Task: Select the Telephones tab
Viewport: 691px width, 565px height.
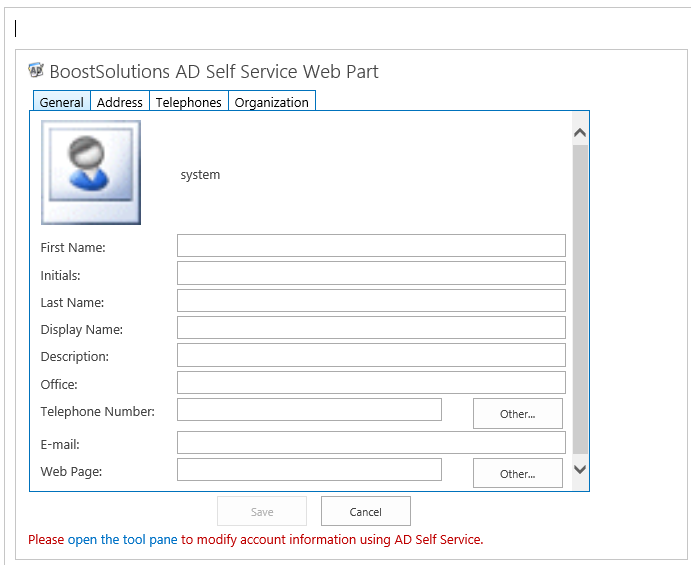Action: click(189, 102)
